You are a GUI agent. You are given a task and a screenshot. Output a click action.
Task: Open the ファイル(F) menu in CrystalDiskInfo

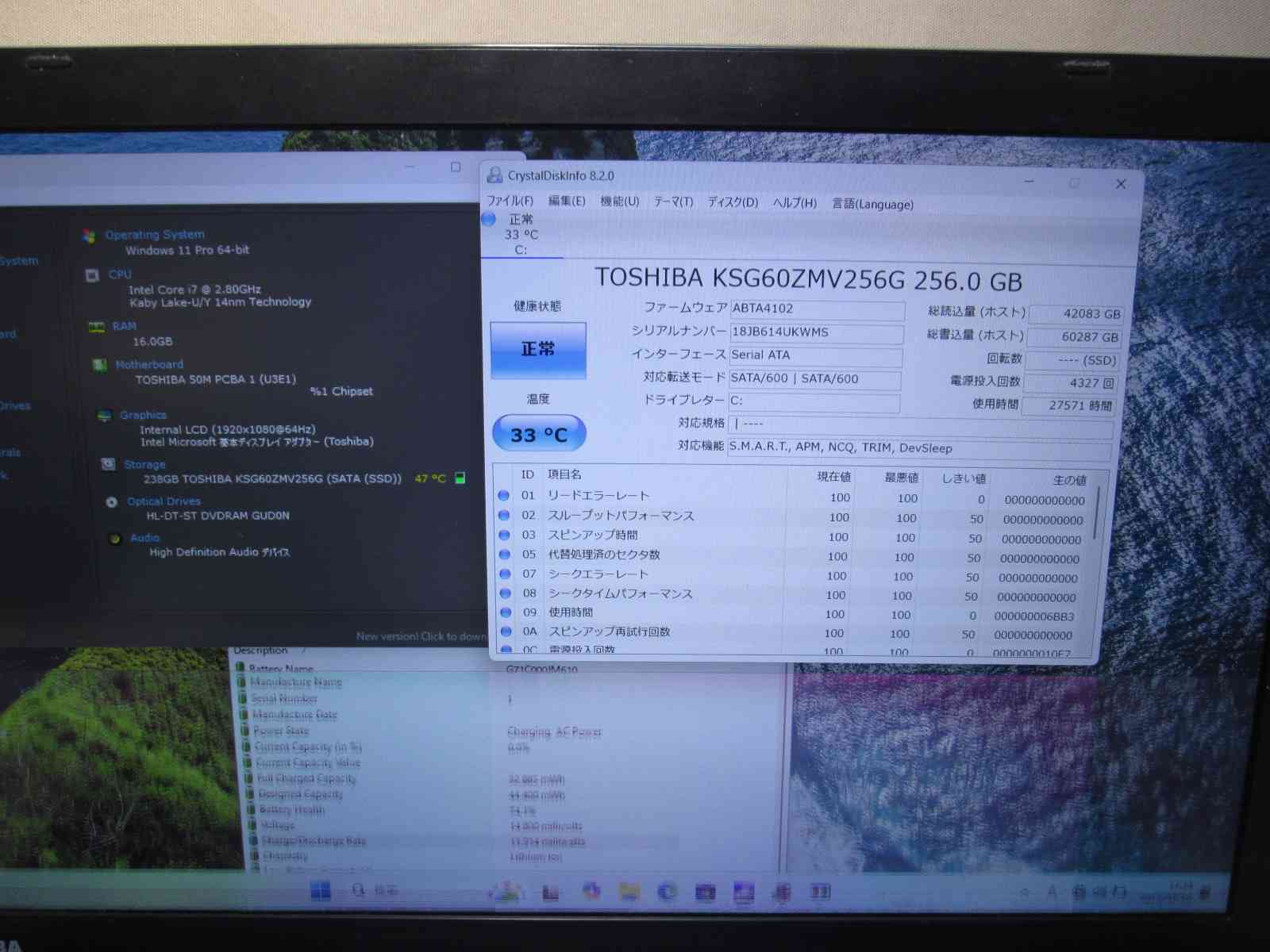[x=510, y=201]
